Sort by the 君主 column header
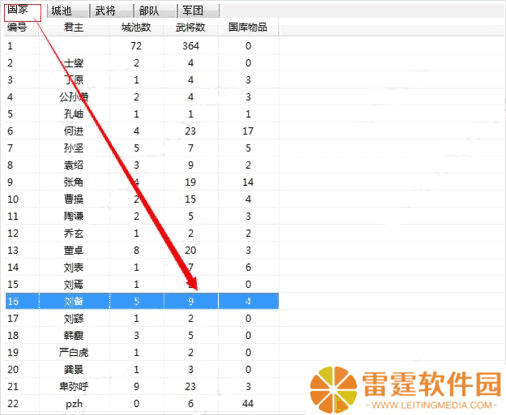 (x=74, y=27)
